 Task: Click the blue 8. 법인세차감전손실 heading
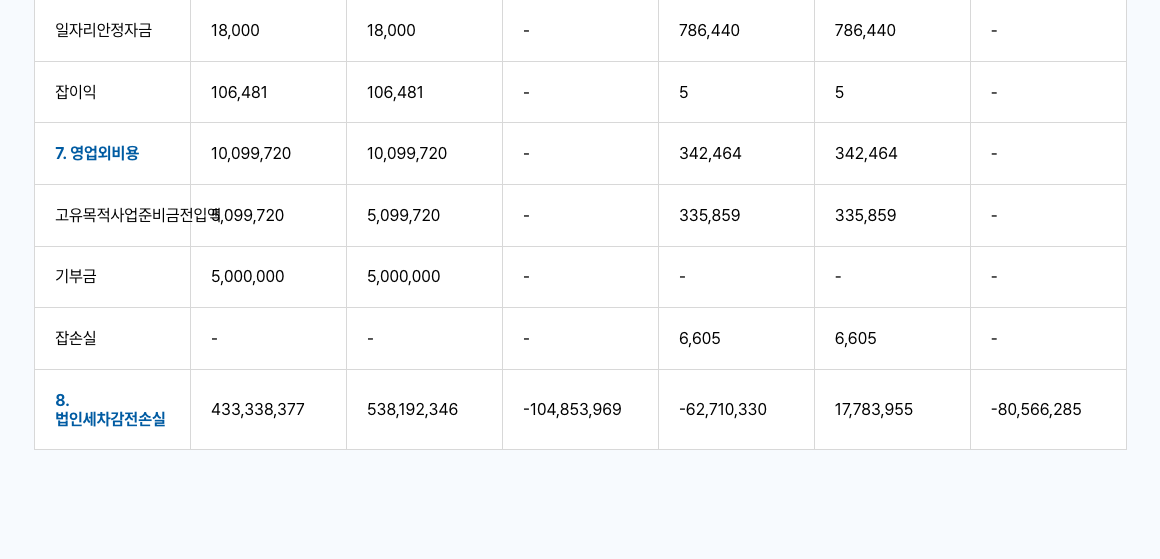pyautogui.click(x=110, y=410)
